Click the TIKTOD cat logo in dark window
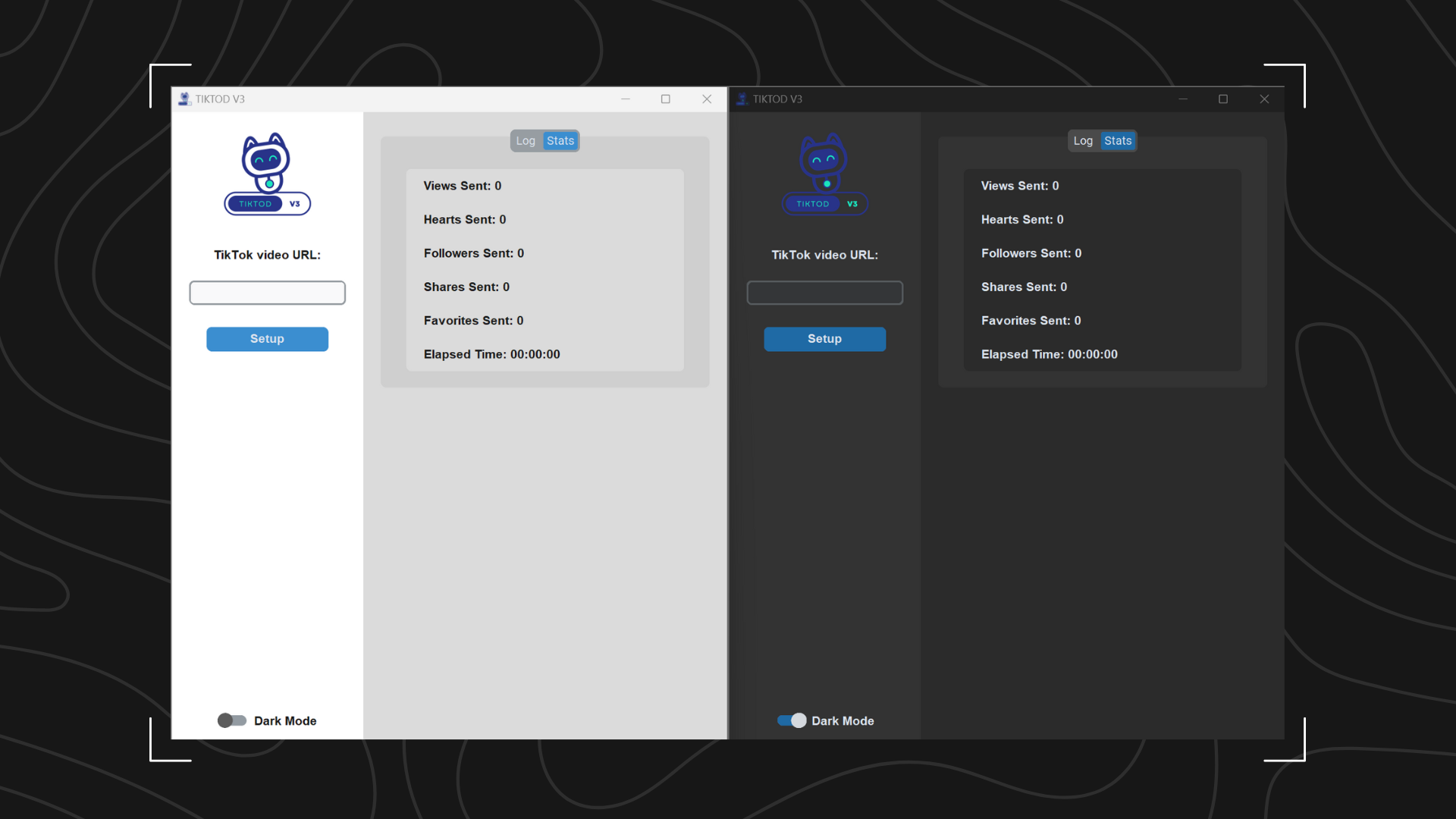Viewport: 1456px width, 819px height. (824, 174)
